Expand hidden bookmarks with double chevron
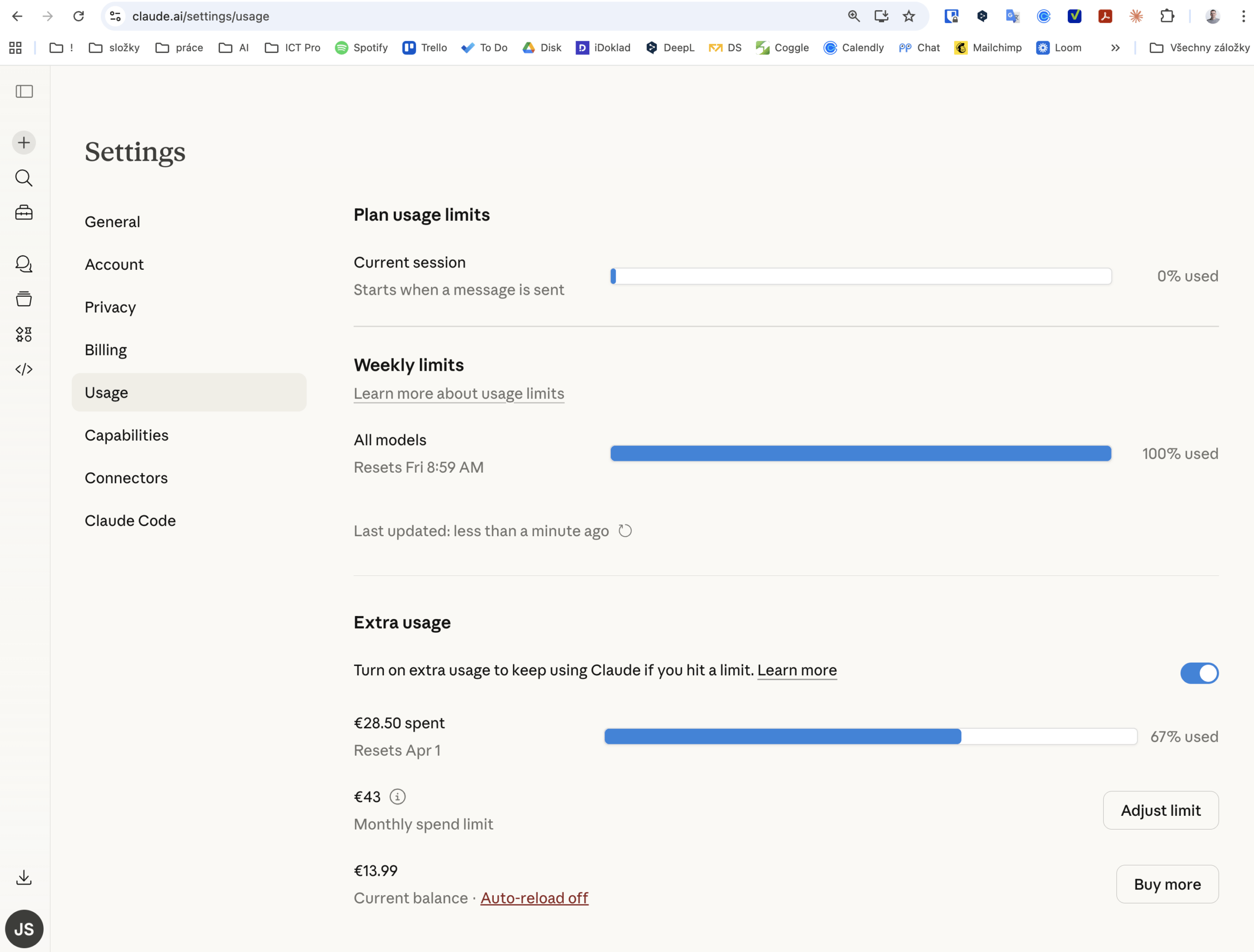 [x=1115, y=48]
